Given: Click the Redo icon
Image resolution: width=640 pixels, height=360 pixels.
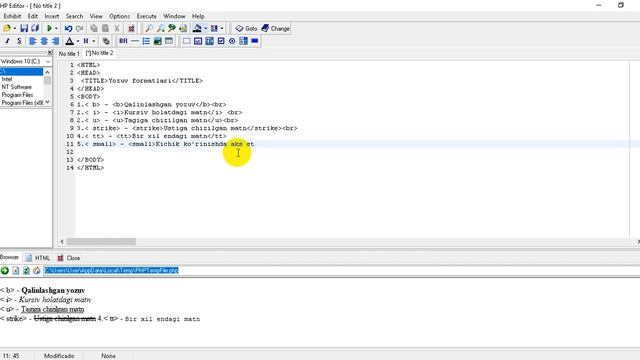Looking at the screenshot, I should 80,28.
